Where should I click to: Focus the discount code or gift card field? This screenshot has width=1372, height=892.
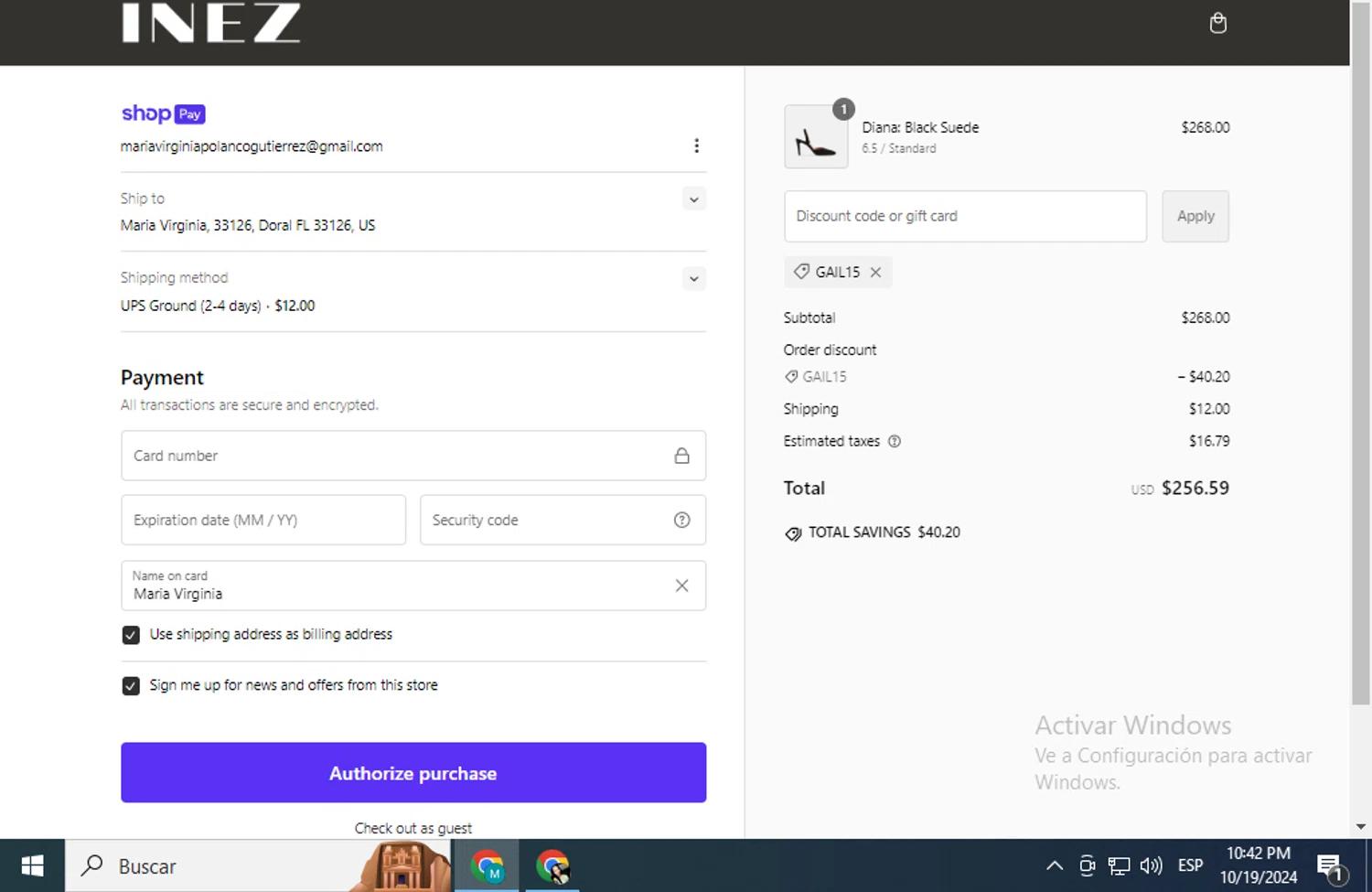click(x=964, y=217)
